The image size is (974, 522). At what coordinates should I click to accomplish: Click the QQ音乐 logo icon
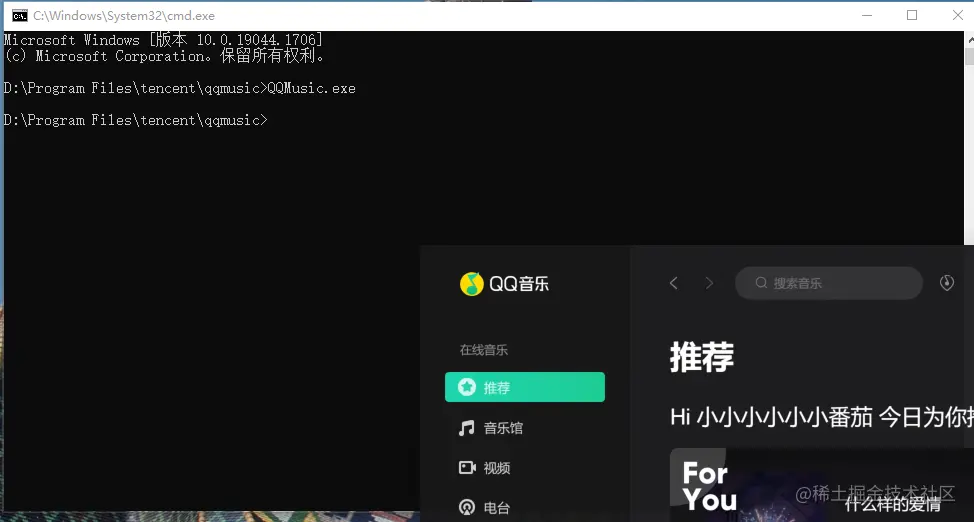pos(471,284)
